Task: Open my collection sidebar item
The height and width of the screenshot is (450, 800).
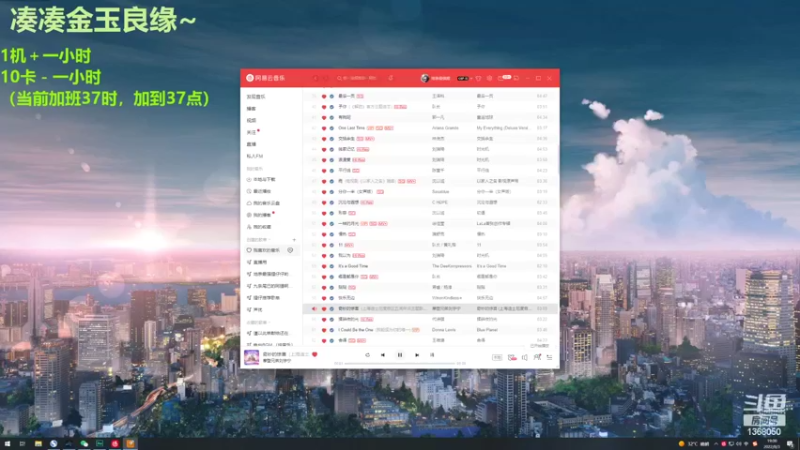Action: (x=259, y=227)
